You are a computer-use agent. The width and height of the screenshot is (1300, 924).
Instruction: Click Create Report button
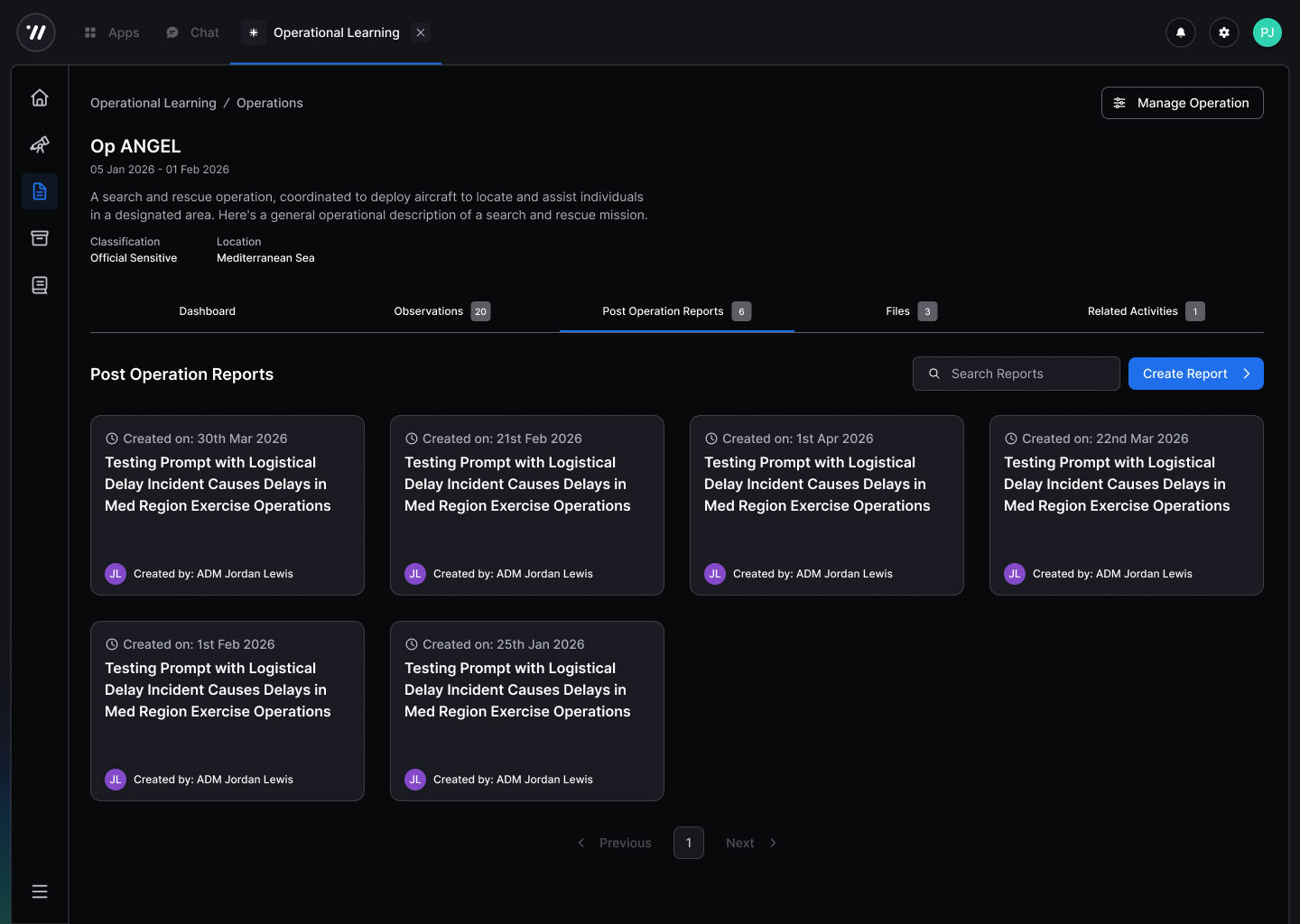(1196, 374)
